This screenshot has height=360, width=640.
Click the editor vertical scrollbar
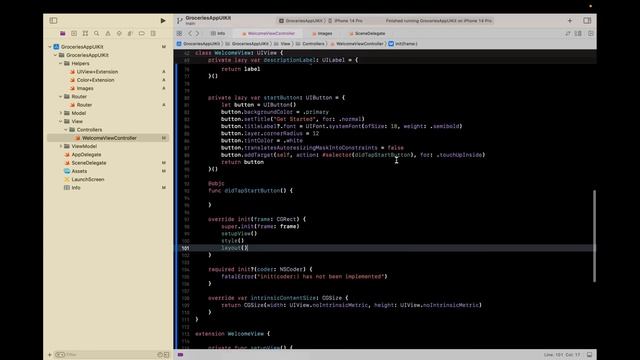pyautogui.click(x=594, y=236)
